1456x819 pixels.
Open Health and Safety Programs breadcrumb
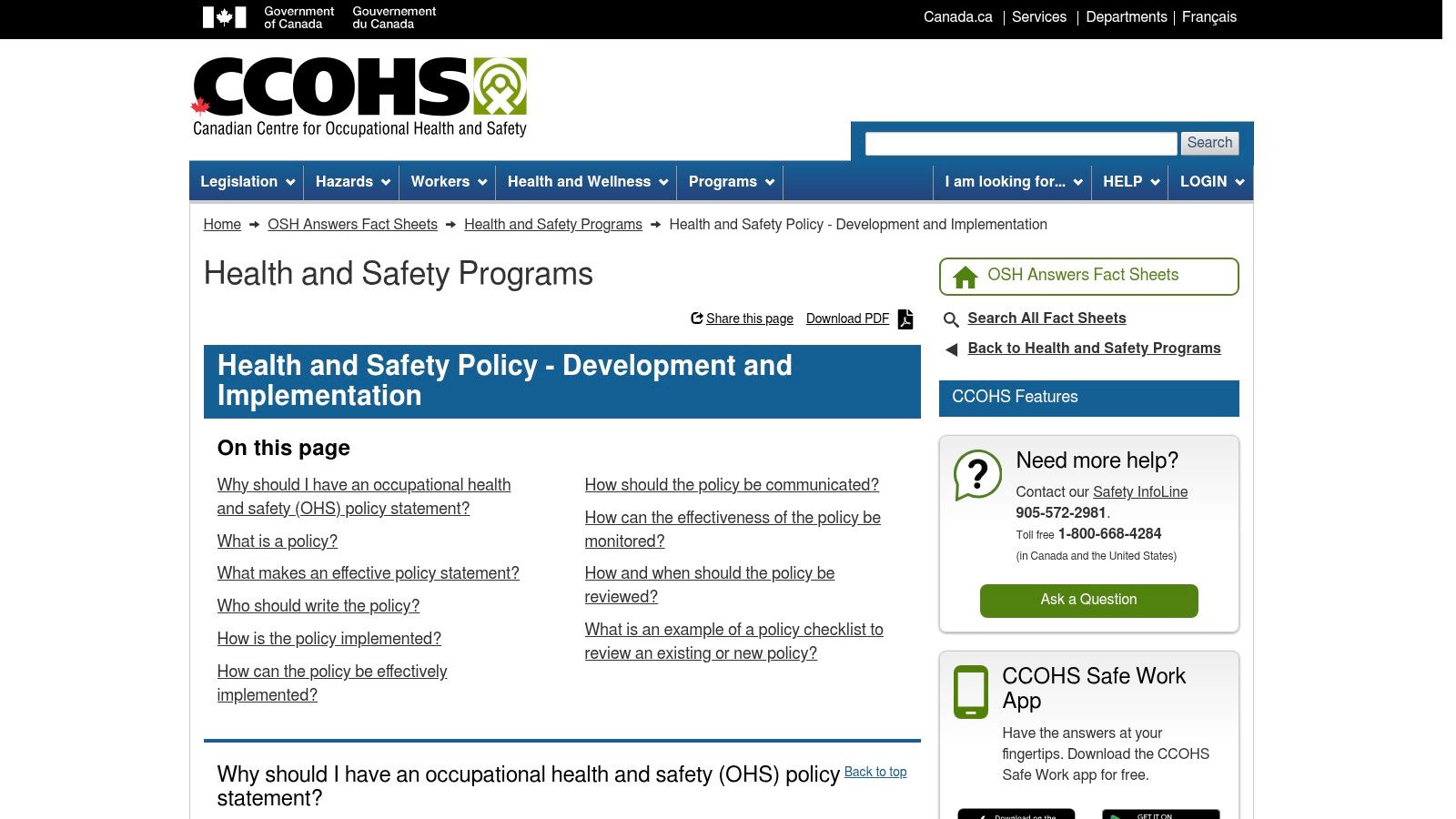tap(553, 225)
